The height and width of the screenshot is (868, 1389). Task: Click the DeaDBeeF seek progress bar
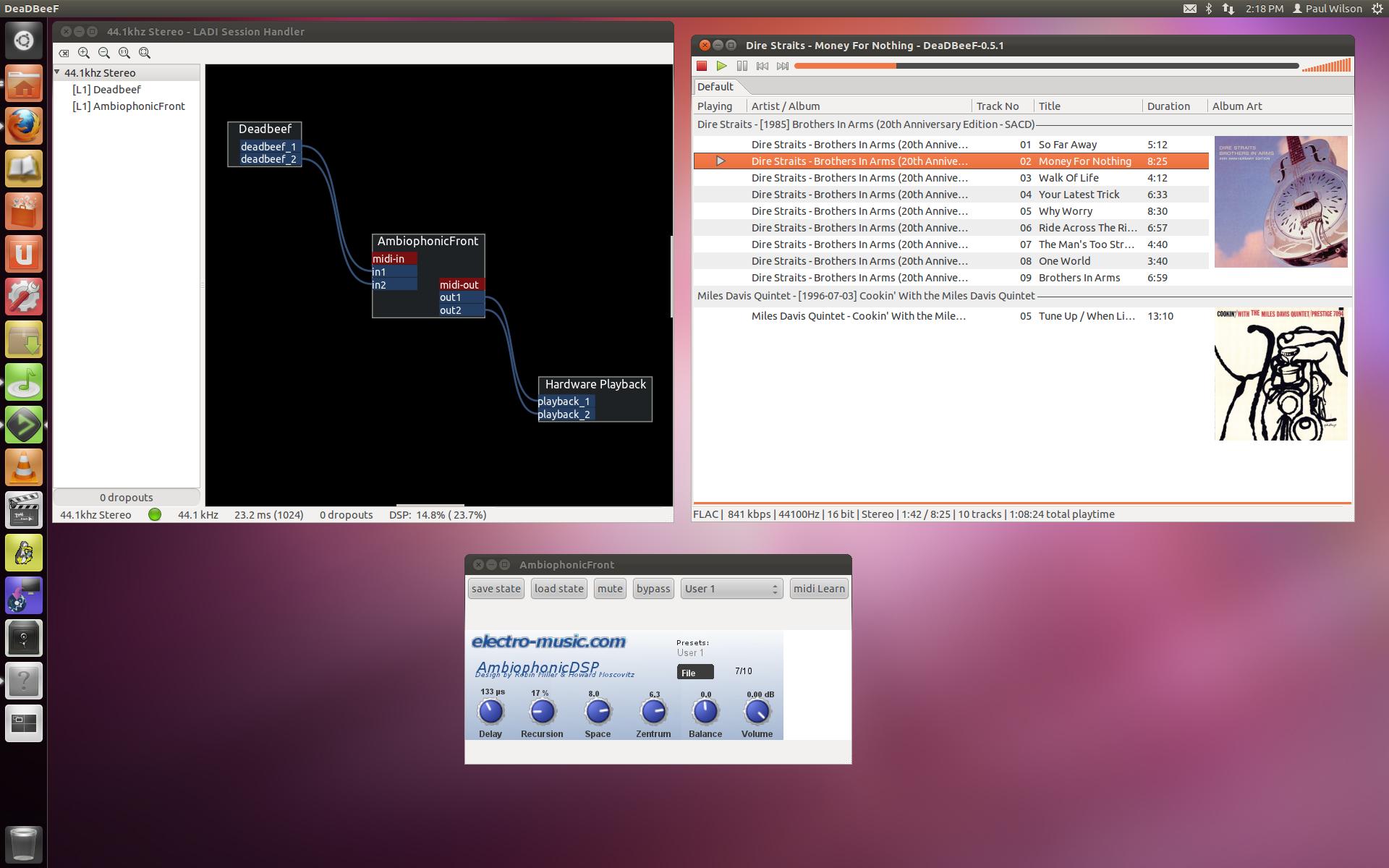[1045, 66]
